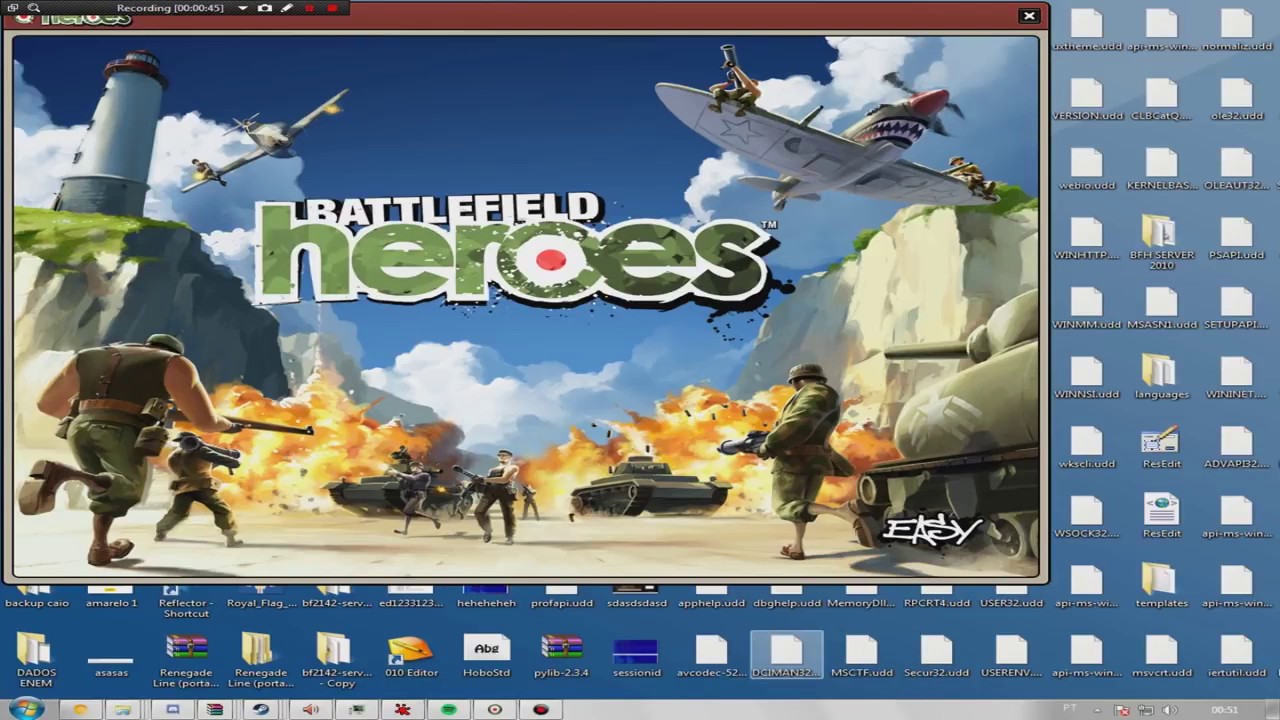
Task: Open the green Spotify taskbar icon
Action: click(449, 709)
